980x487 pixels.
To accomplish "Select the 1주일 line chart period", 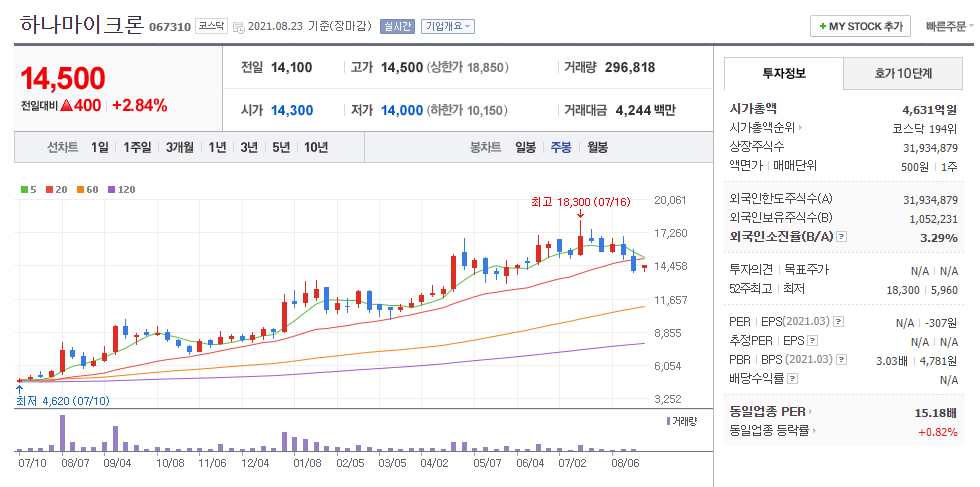I will point(137,148).
